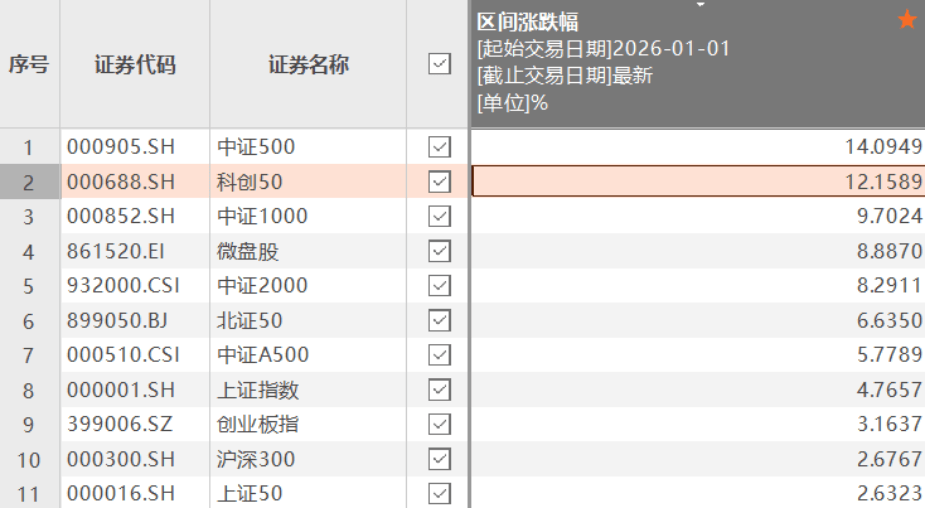Select row number 3 header
Screen dimensions: 926x508
point(29,216)
